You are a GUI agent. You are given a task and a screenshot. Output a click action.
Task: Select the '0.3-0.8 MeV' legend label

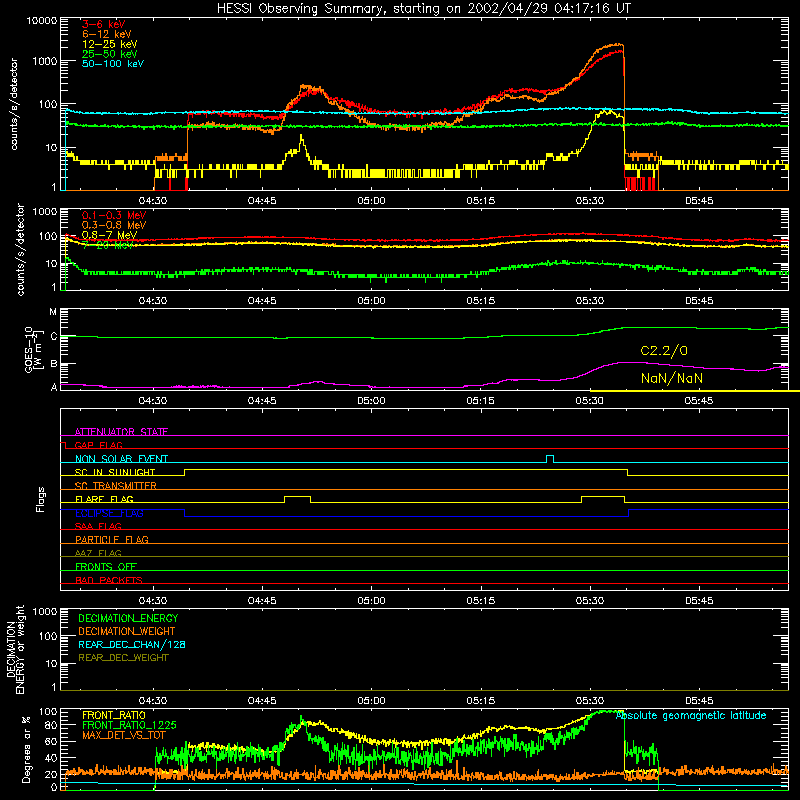click(x=114, y=225)
